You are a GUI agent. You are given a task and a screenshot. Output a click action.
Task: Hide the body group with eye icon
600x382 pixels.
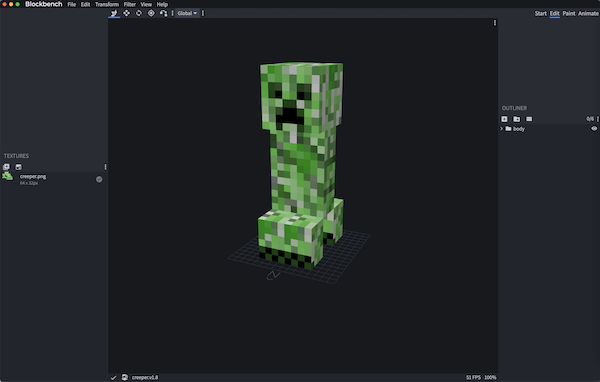tap(594, 129)
